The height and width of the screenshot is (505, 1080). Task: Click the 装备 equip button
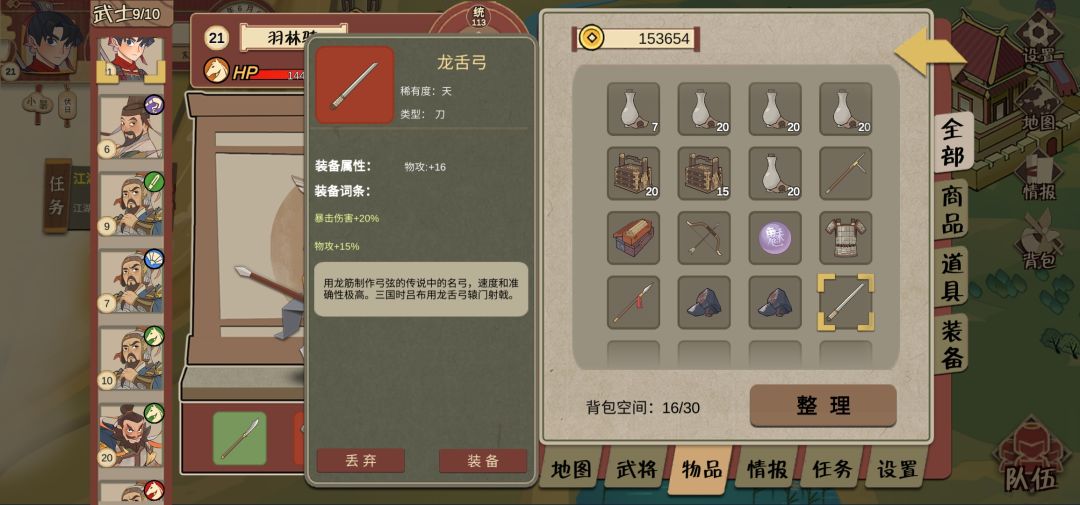pos(483,461)
